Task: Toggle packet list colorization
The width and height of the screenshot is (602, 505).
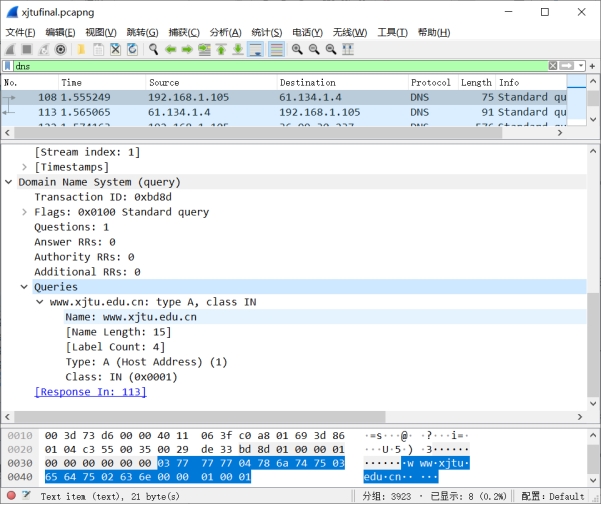Action: [276, 49]
